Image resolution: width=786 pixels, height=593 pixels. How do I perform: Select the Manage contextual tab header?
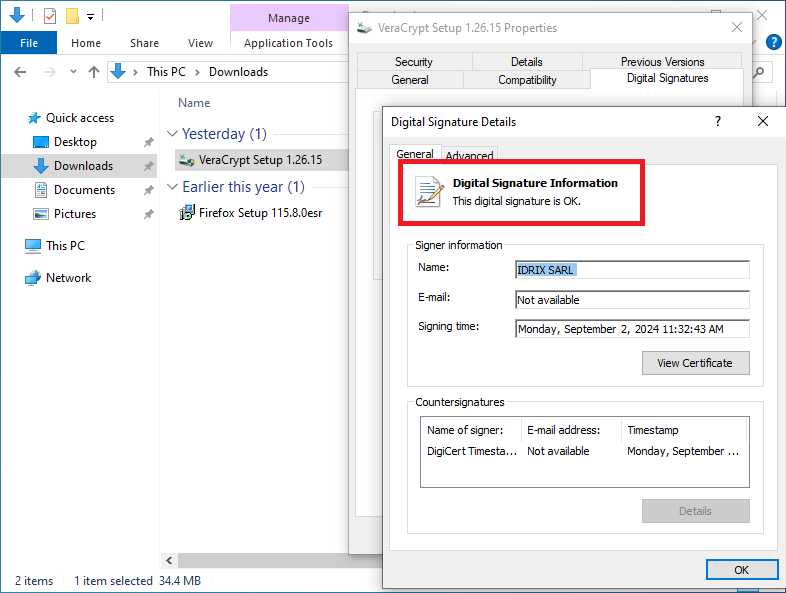289,18
